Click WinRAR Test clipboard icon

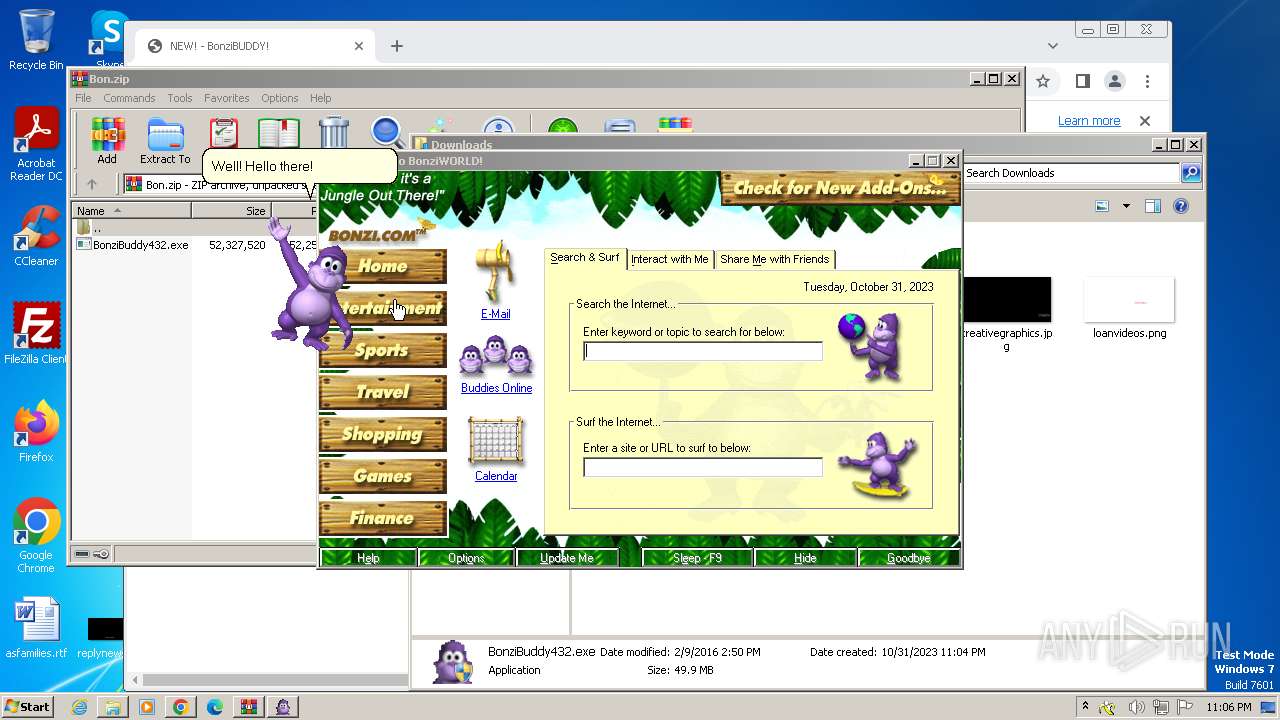224,133
